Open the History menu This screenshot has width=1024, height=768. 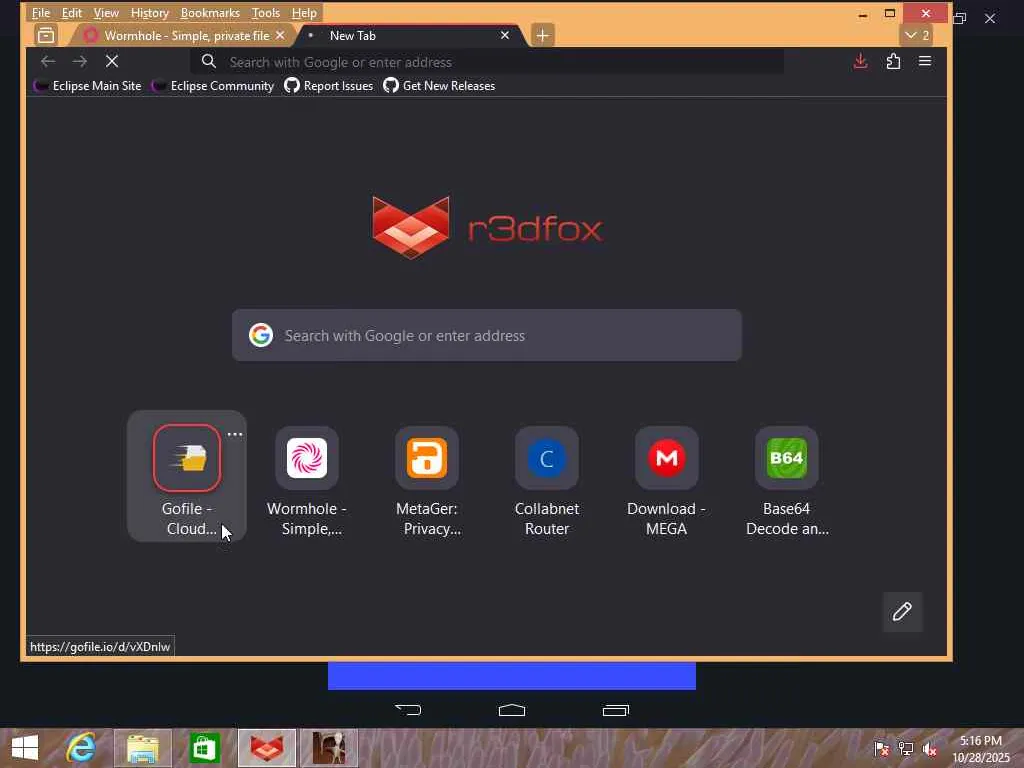[150, 13]
